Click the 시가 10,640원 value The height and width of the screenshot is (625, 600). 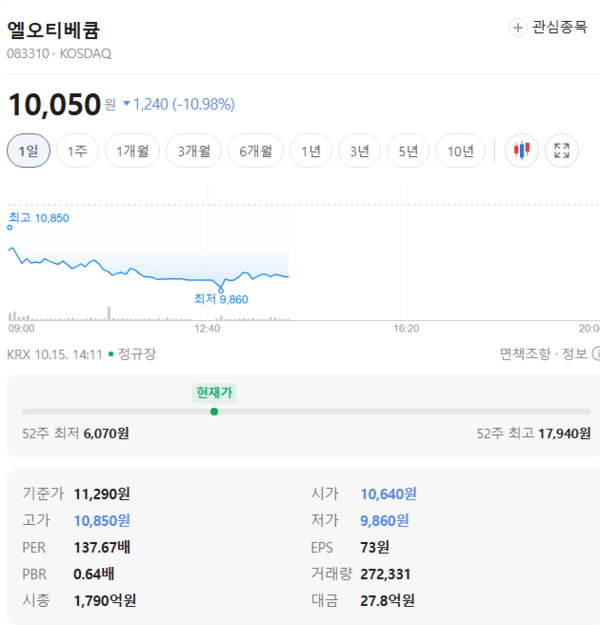coord(388,494)
